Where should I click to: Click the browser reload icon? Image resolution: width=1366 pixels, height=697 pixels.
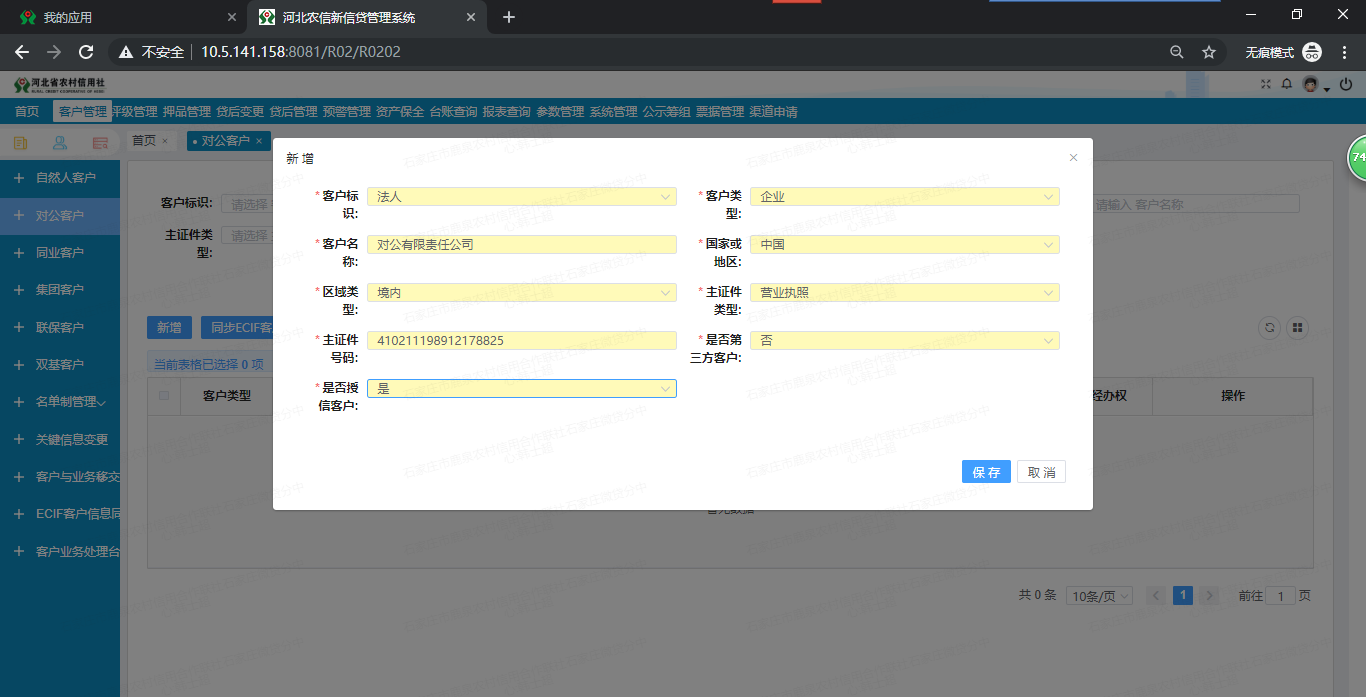pos(86,52)
